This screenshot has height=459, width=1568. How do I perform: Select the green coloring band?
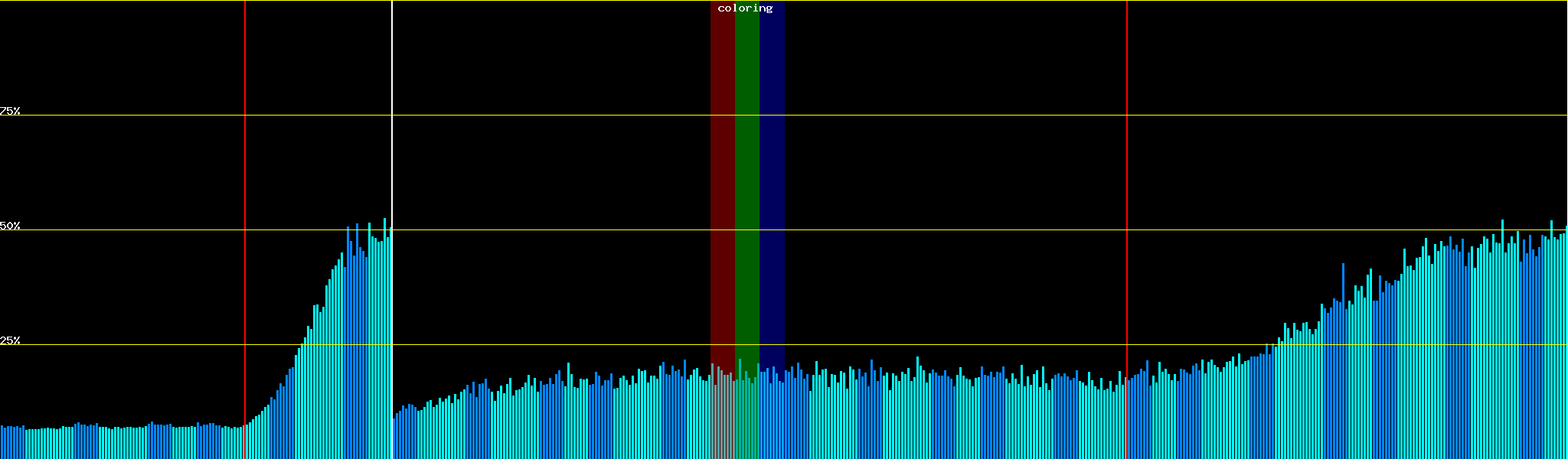[x=746, y=153]
